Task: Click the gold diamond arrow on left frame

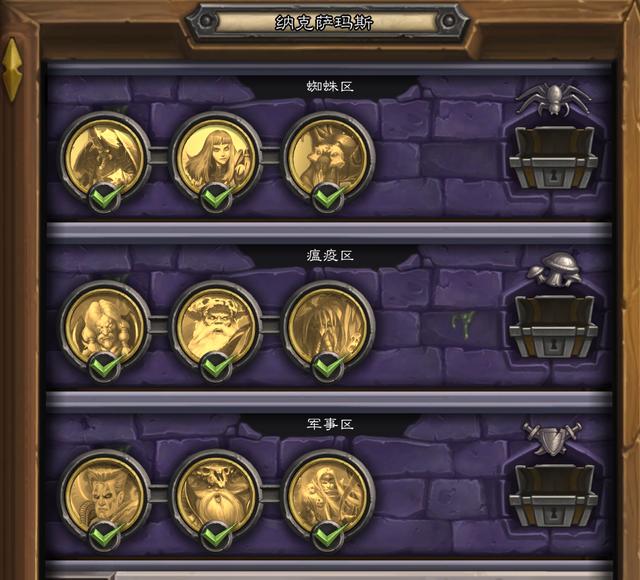Action: (x=12, y=69)
